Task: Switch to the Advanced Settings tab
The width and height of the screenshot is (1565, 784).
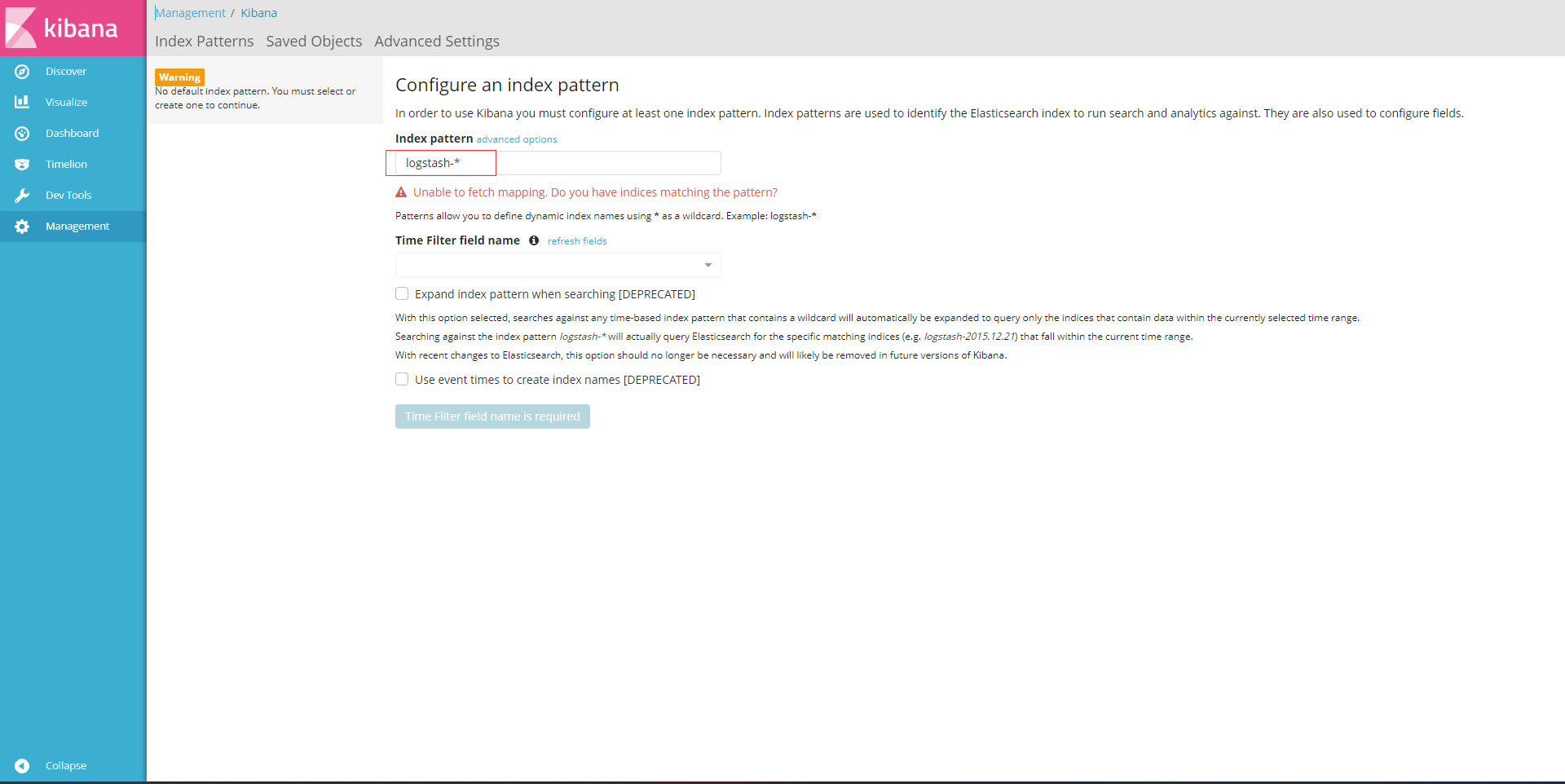Action: [x=437, y=42]
